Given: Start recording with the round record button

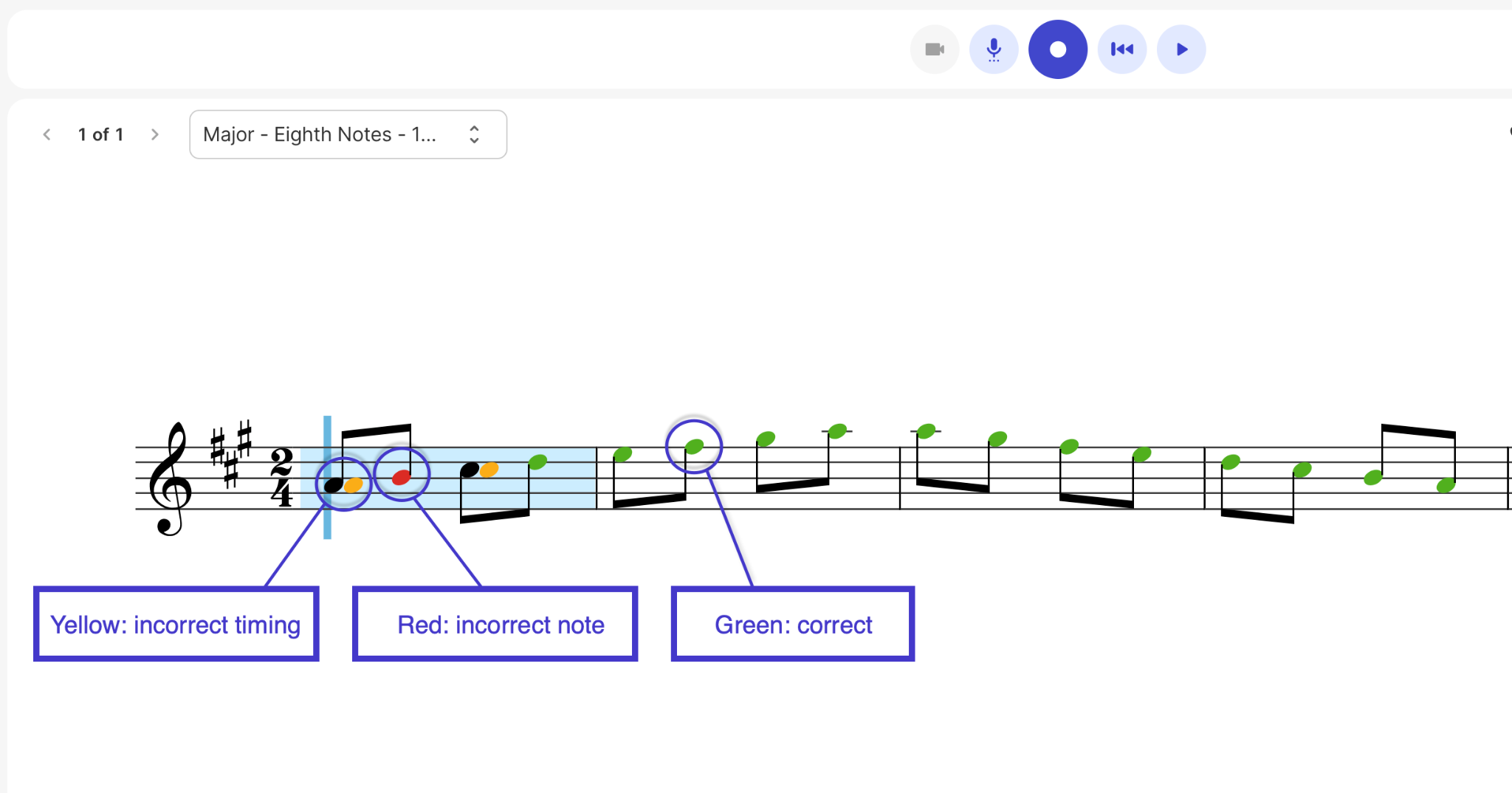Looking at the screenshot, I should 1058,49.
